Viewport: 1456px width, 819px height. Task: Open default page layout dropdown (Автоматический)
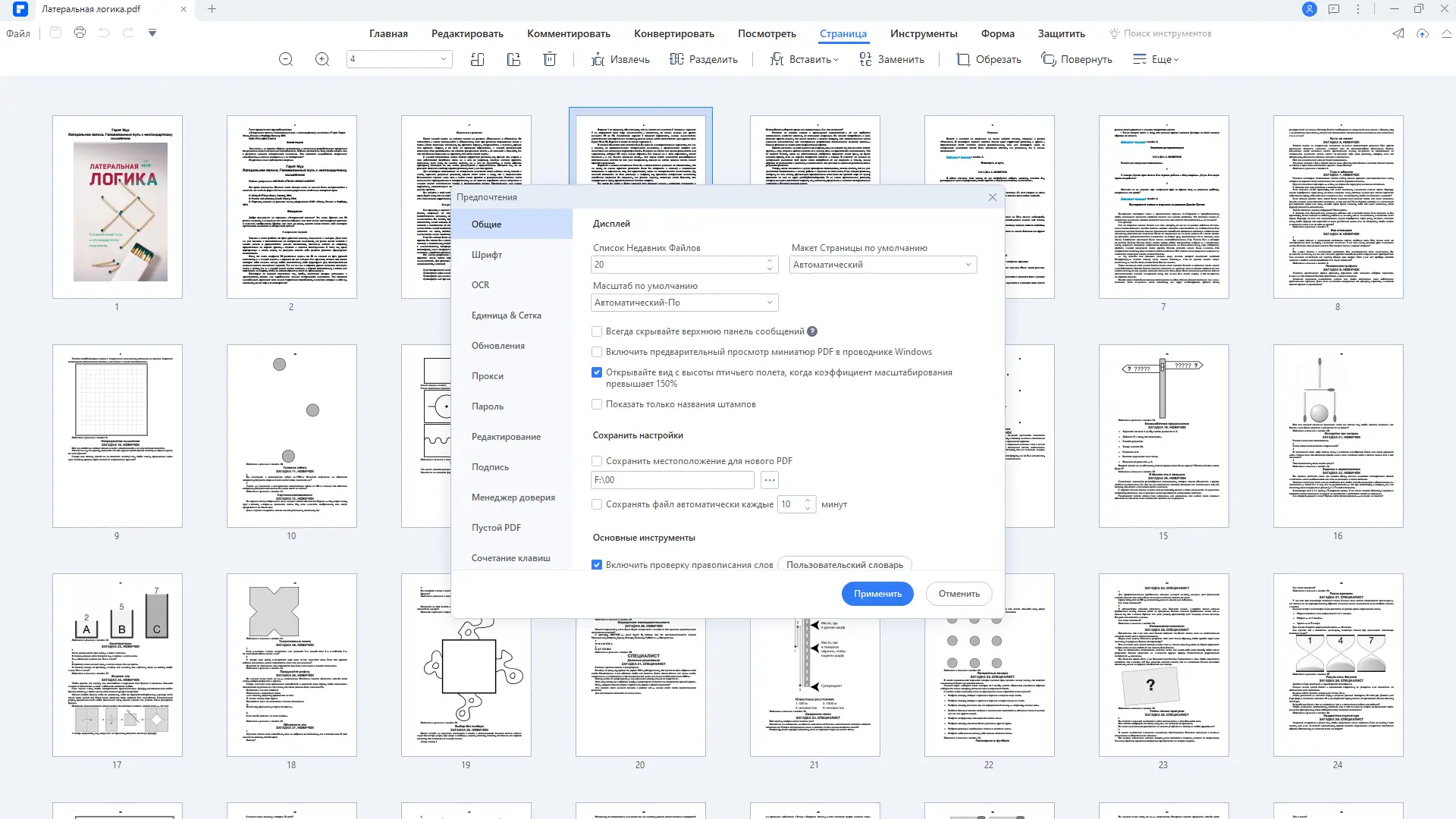[x=883, y=265]
